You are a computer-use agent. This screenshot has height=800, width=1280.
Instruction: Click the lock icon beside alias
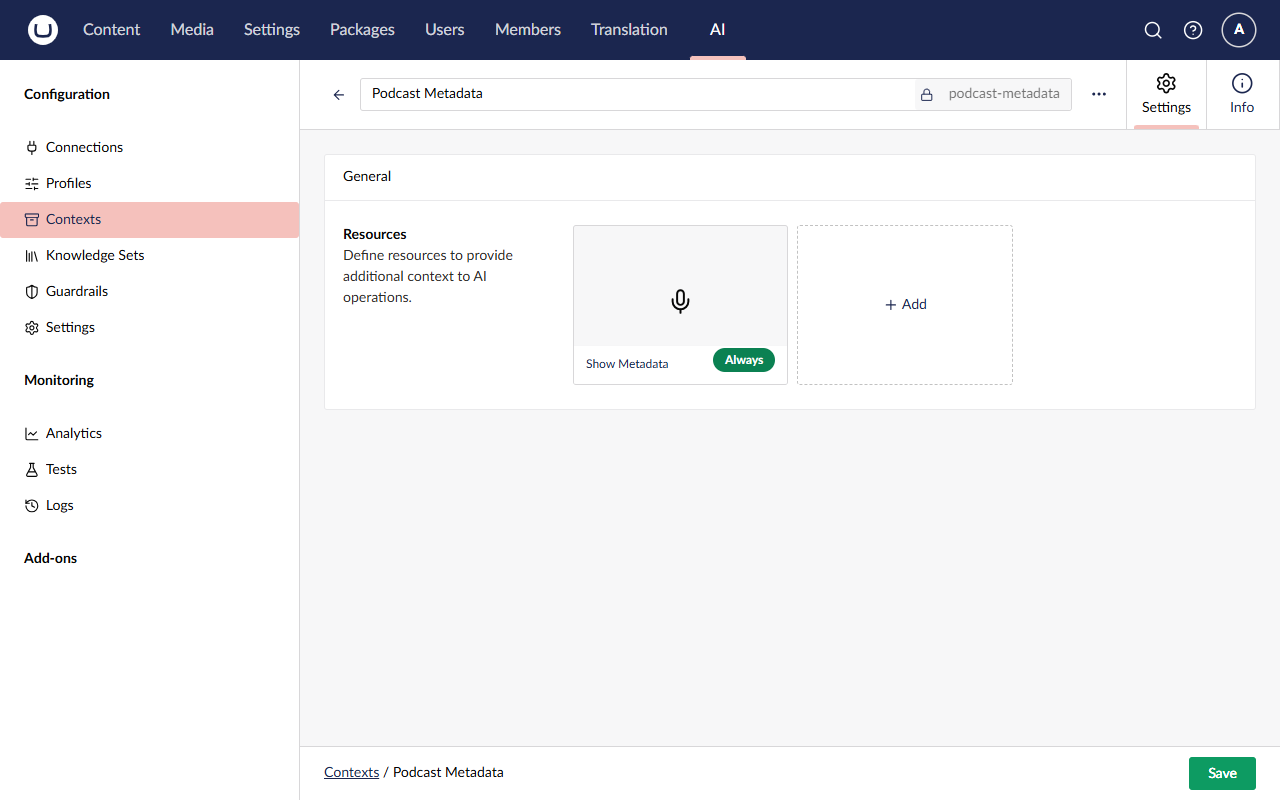point(927,95)
